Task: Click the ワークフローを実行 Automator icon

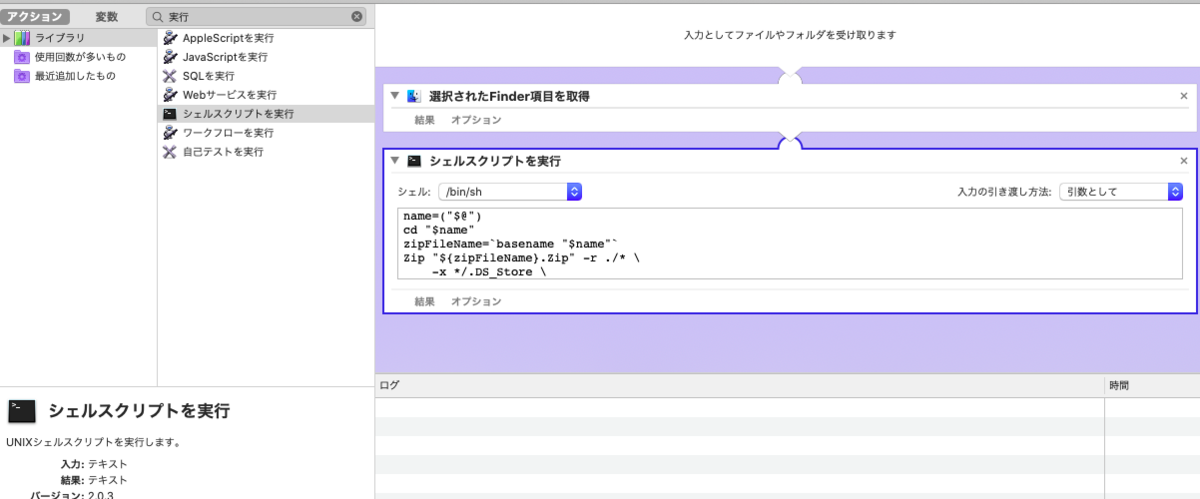Action: (170, 133)
